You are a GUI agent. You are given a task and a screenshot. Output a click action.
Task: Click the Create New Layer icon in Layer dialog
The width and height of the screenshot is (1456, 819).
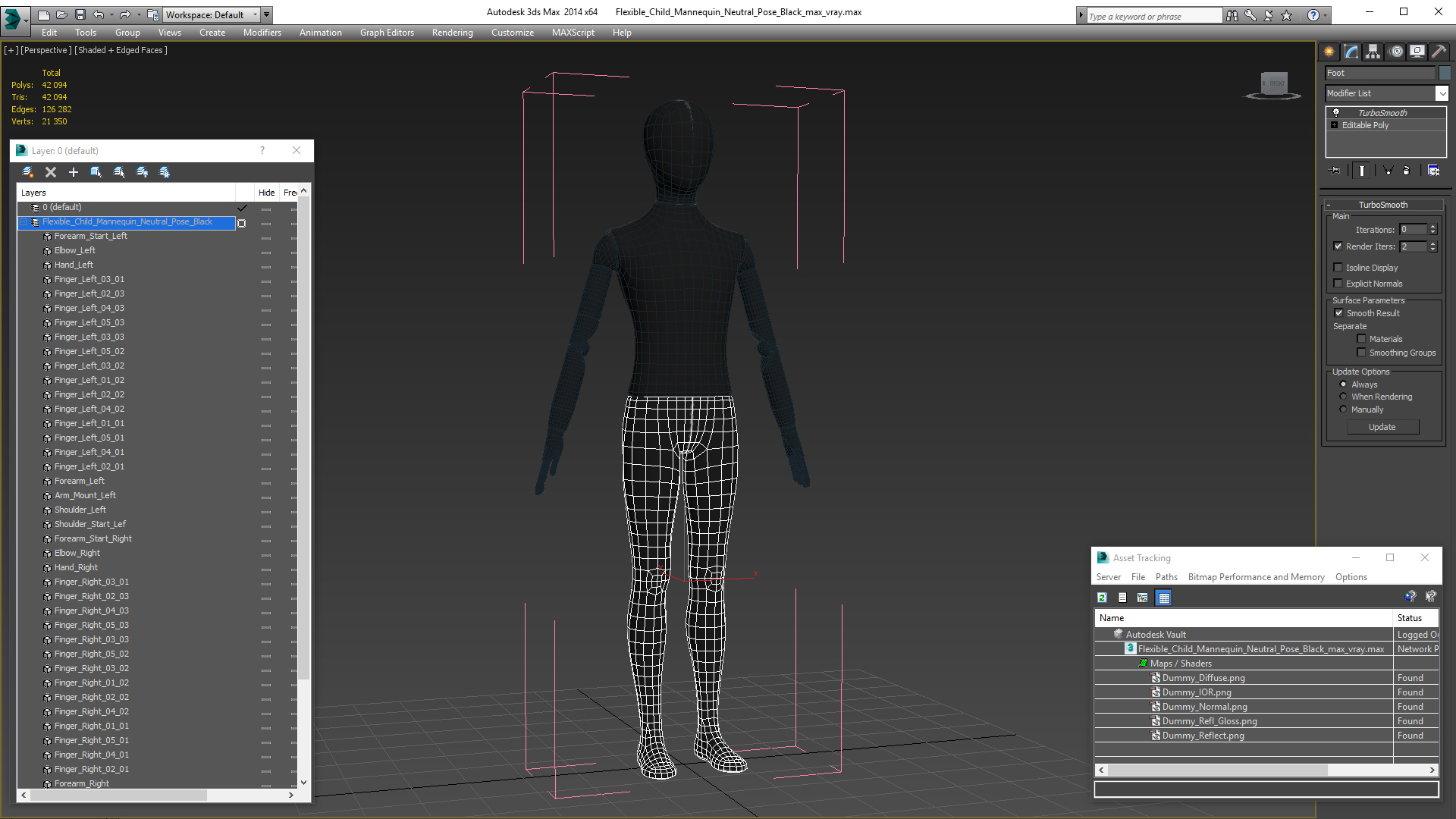coord(28,172)
